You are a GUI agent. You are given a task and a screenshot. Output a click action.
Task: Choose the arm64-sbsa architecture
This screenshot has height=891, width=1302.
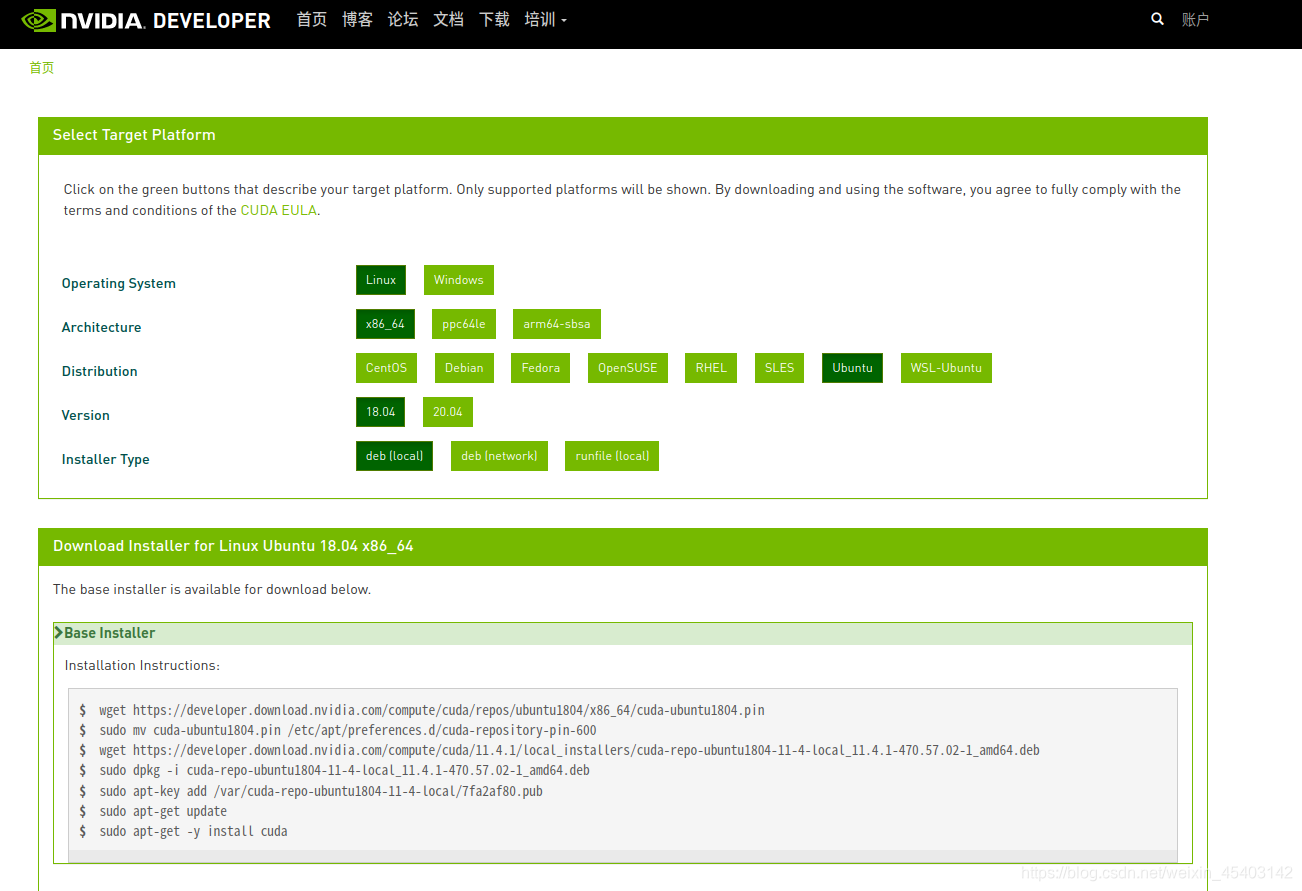coord(557,324)
